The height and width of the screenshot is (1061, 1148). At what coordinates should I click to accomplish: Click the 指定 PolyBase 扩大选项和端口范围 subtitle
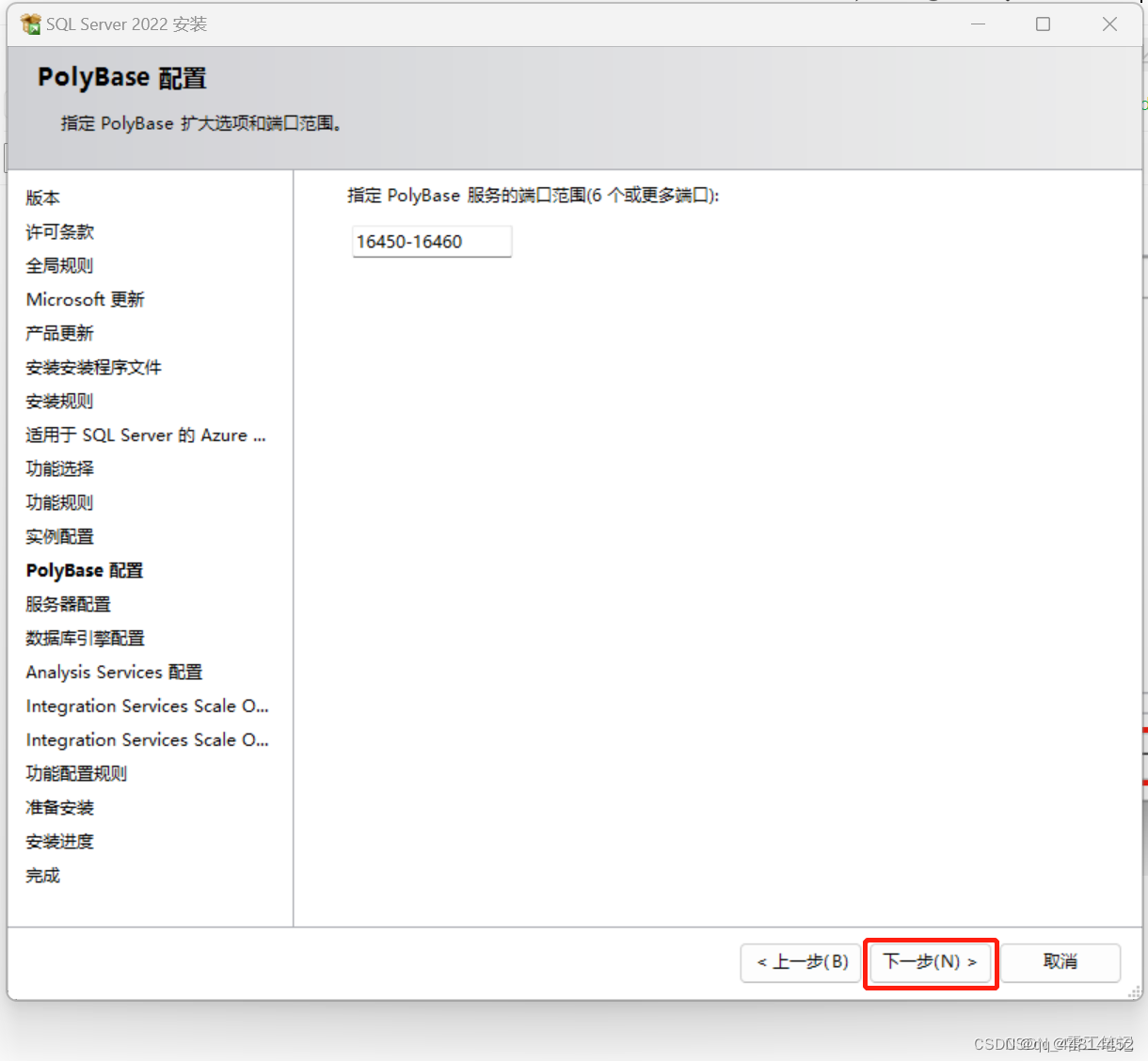point(201,123)
